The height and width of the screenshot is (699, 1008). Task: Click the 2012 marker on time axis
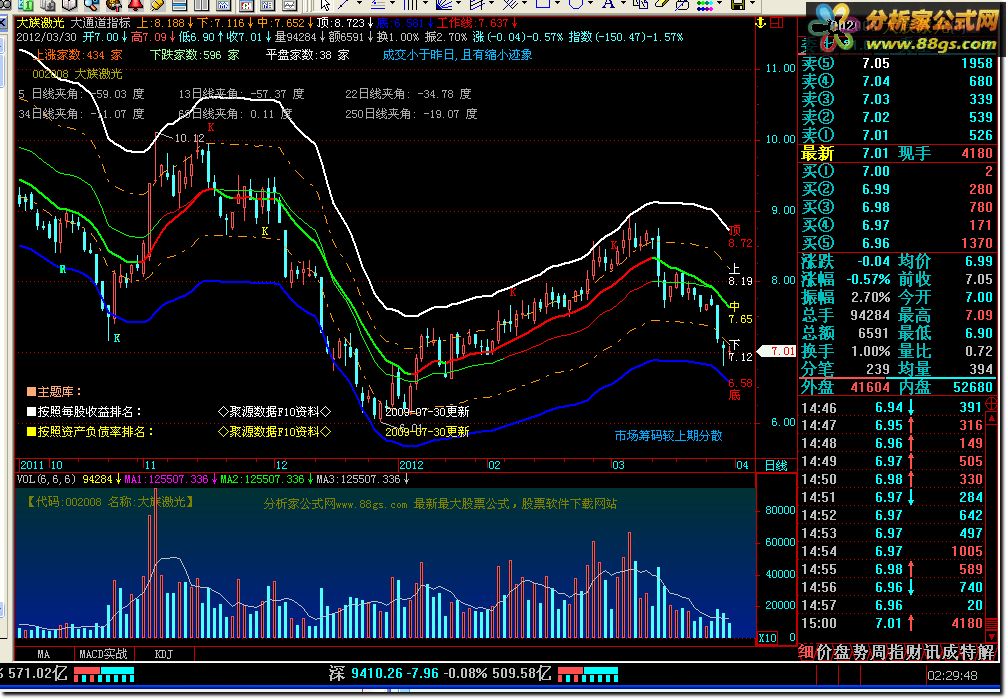pyautogui.click(x=411, y=465)
